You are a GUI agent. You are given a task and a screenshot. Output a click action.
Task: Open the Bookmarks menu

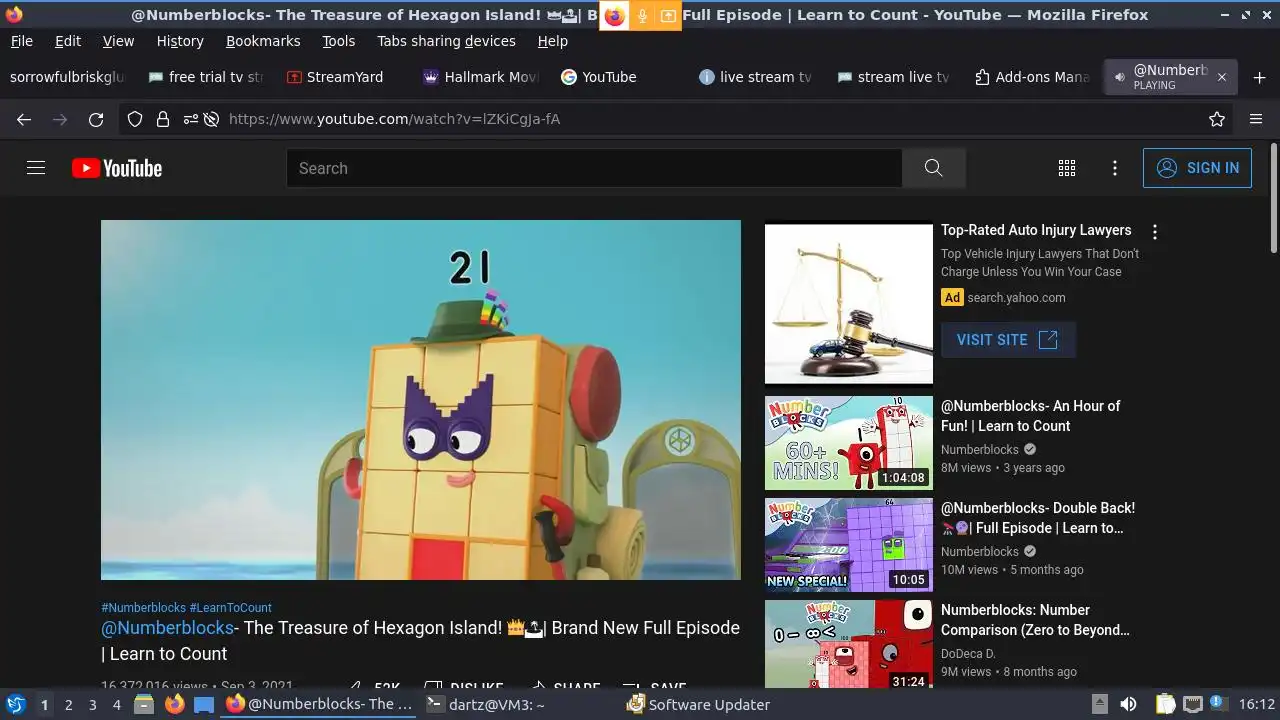click(x=263, y=41)
